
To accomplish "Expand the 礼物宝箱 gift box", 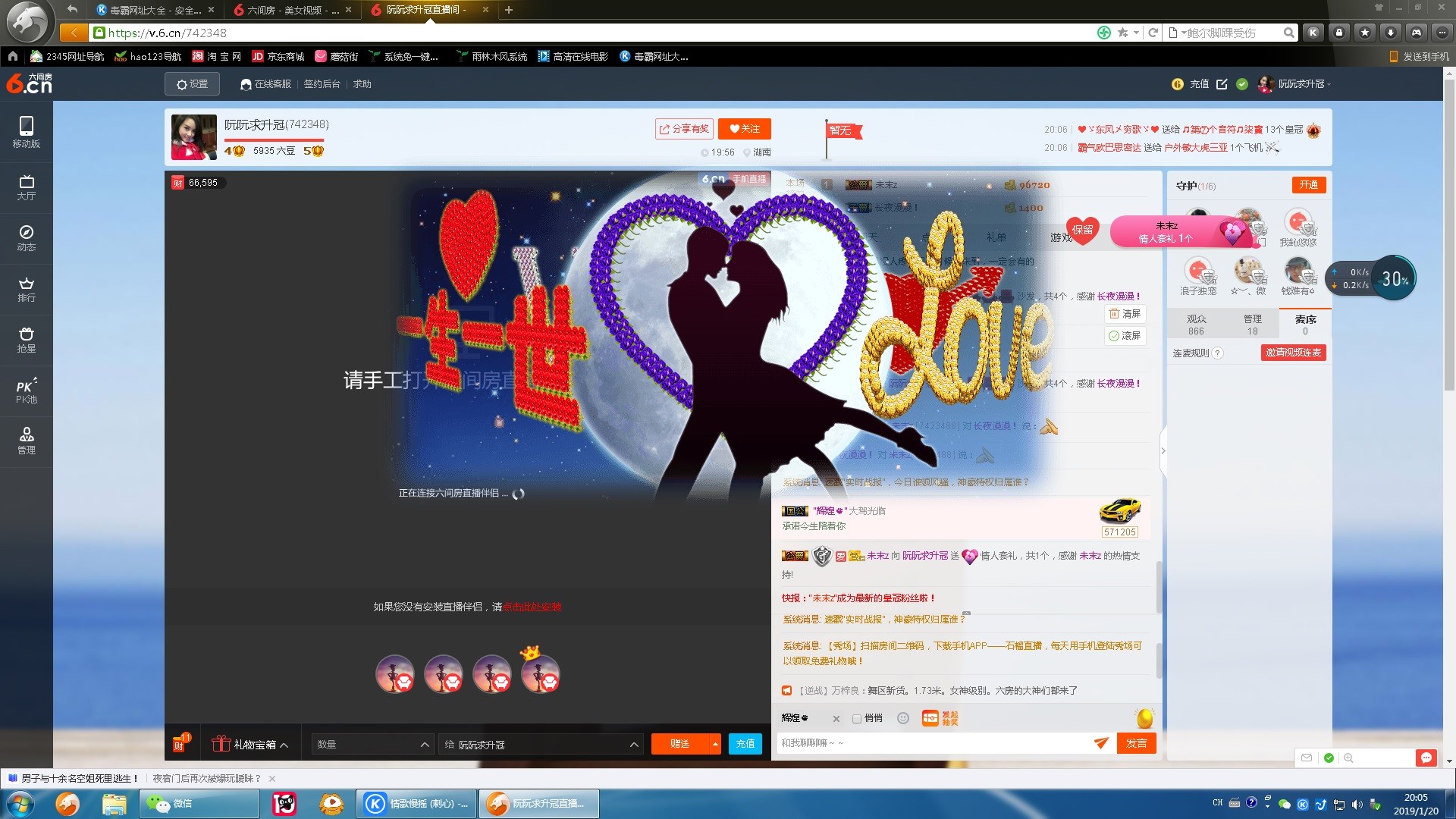I will pos(250,744).
